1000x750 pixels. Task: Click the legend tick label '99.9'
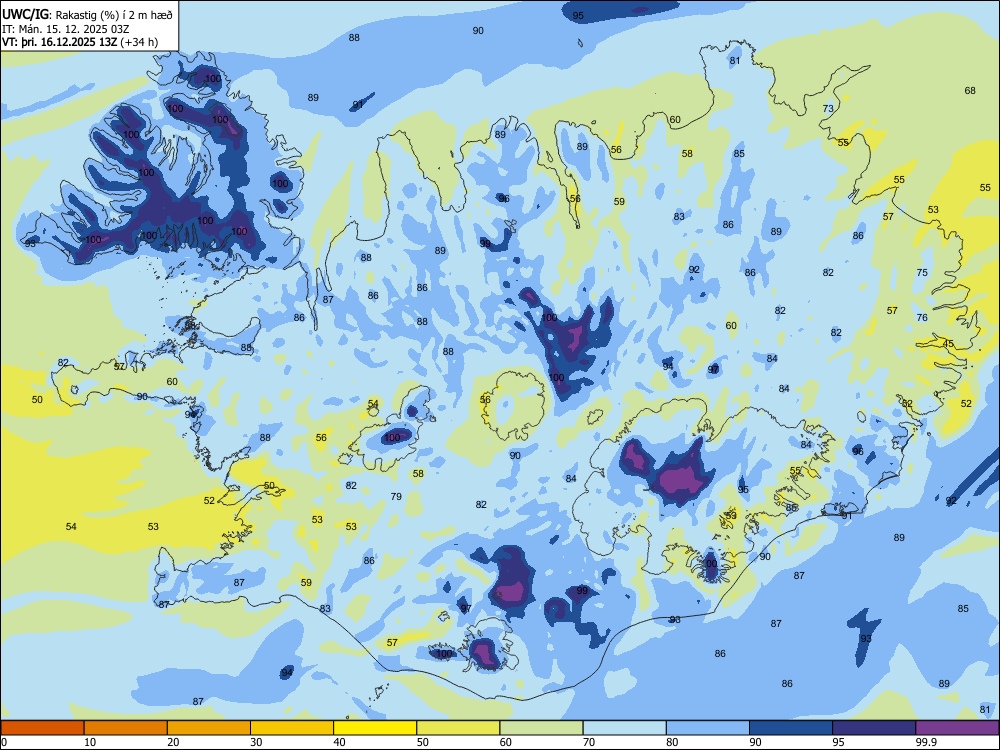tap(926, 742)
